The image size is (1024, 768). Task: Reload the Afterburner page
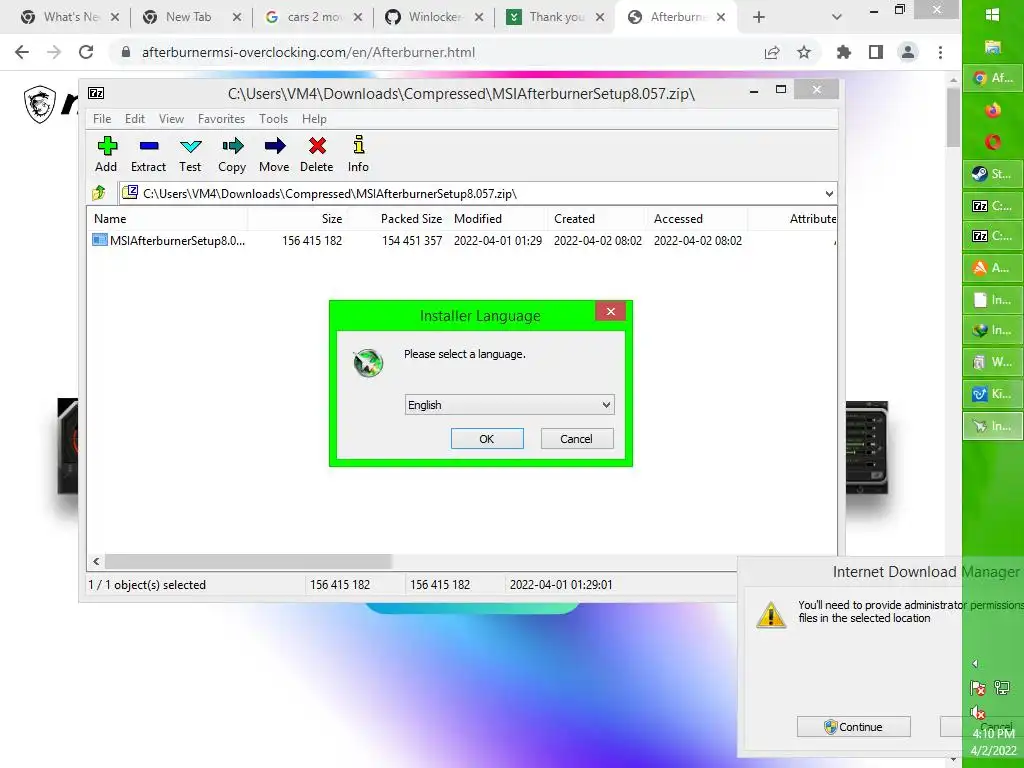(86, 52)
